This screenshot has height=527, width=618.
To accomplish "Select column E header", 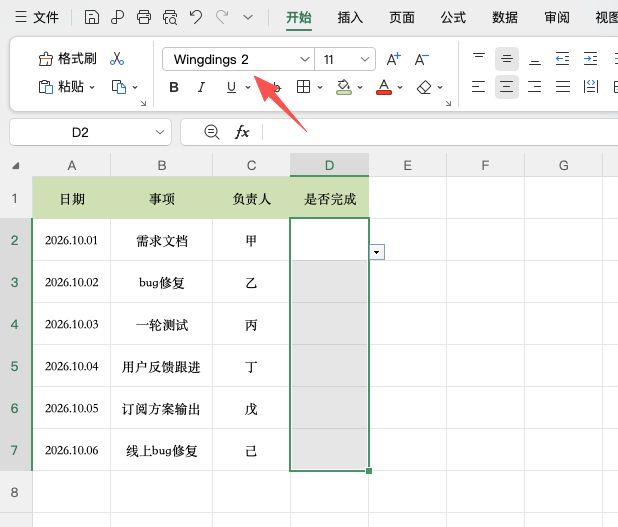I will coord(408,165).
